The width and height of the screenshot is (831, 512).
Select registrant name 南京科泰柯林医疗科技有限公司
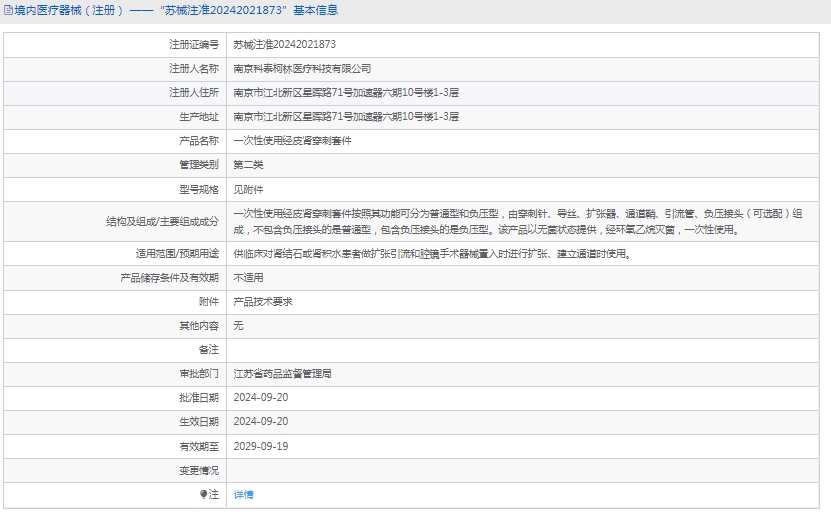(302, 69)
